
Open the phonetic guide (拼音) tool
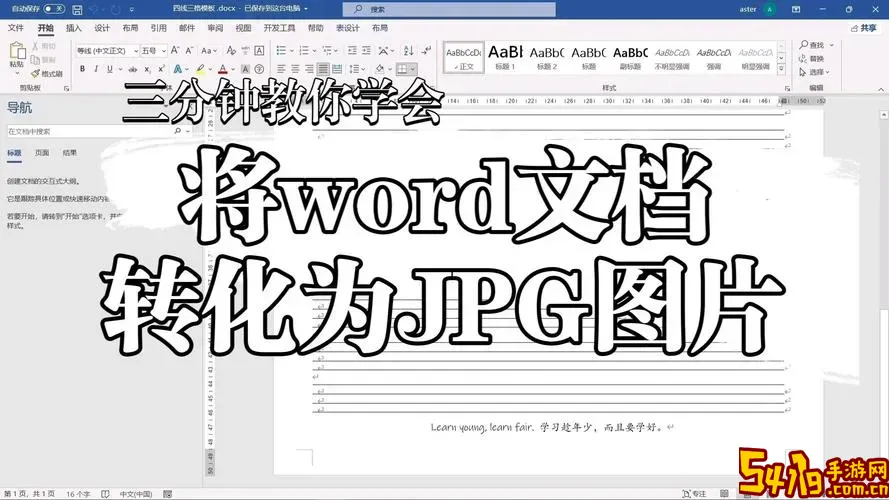coord(245,50)
